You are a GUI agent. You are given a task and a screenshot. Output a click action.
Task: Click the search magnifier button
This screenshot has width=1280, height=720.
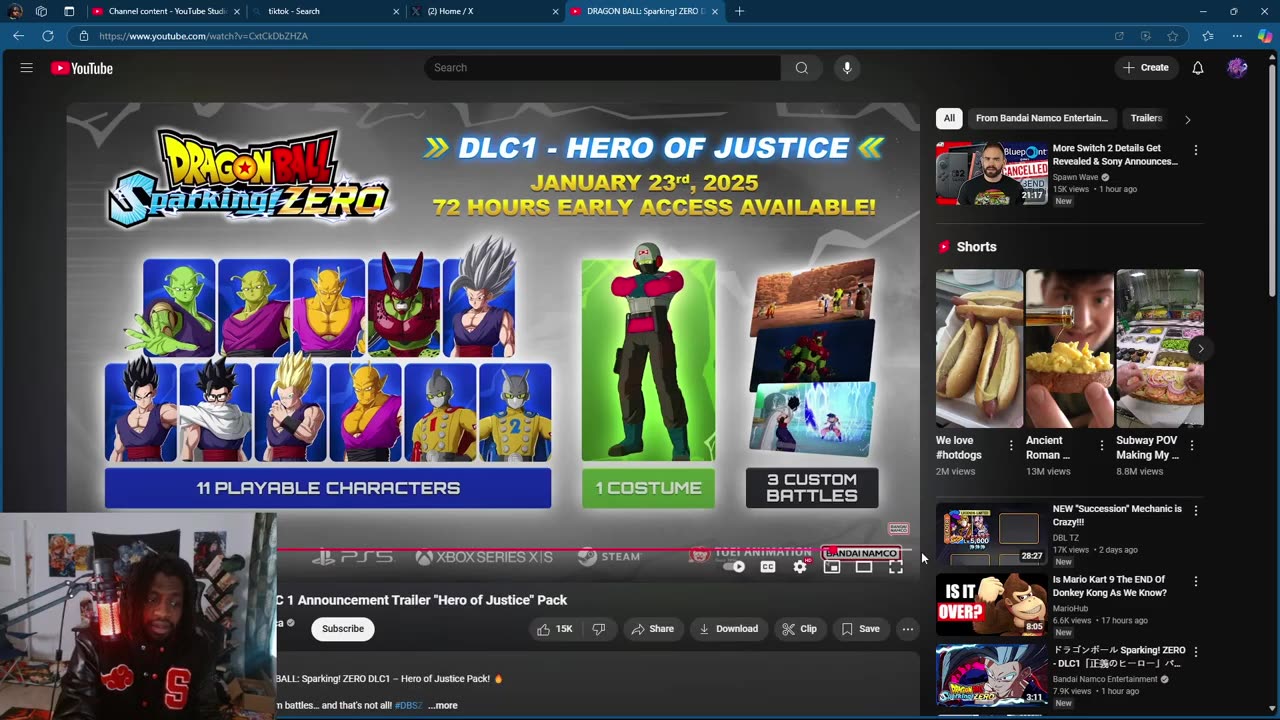point(802,68)
